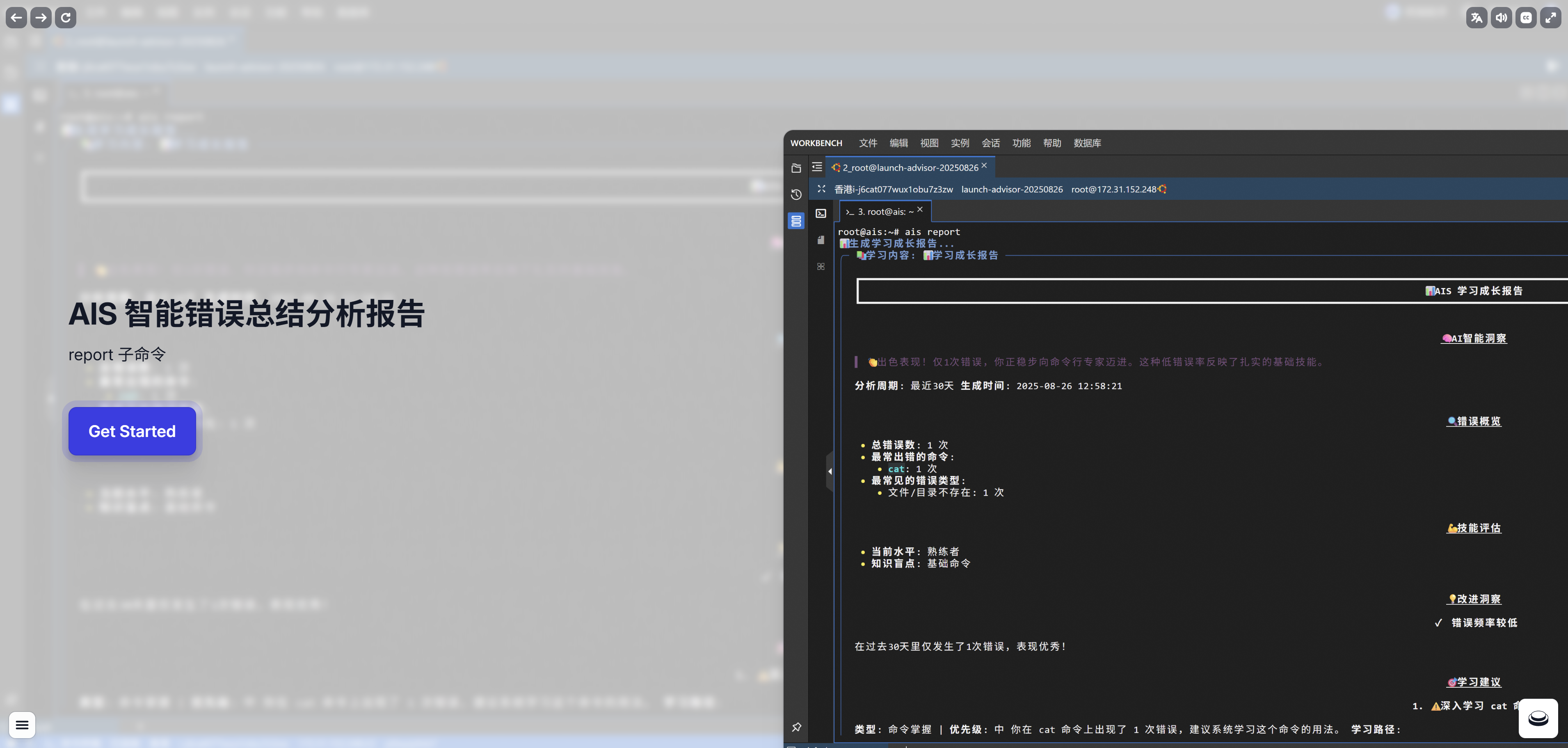Click the 改进洞察 heading

(x=1474, y=599)
